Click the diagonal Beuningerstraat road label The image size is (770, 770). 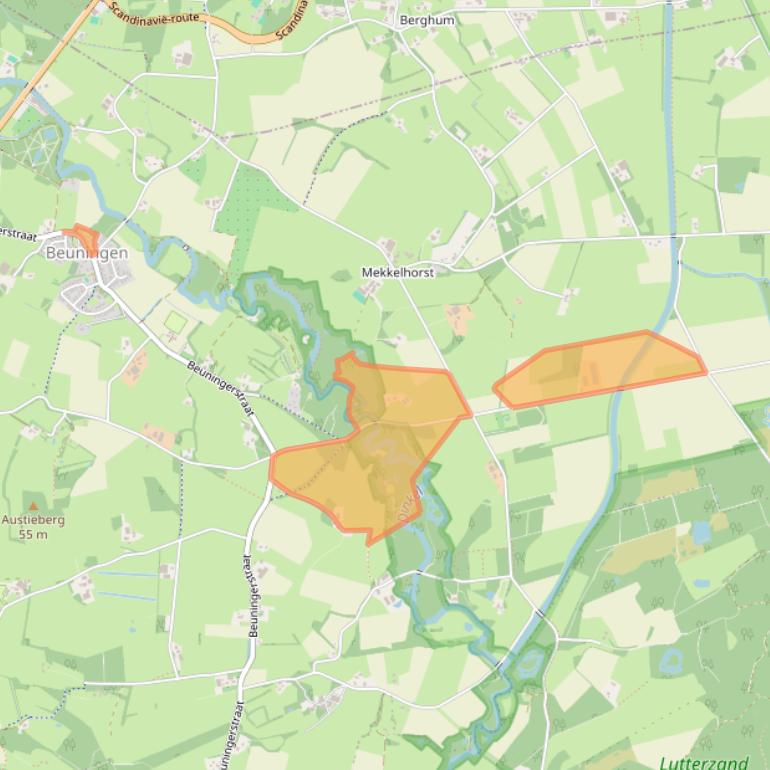[x=221, y=388]
